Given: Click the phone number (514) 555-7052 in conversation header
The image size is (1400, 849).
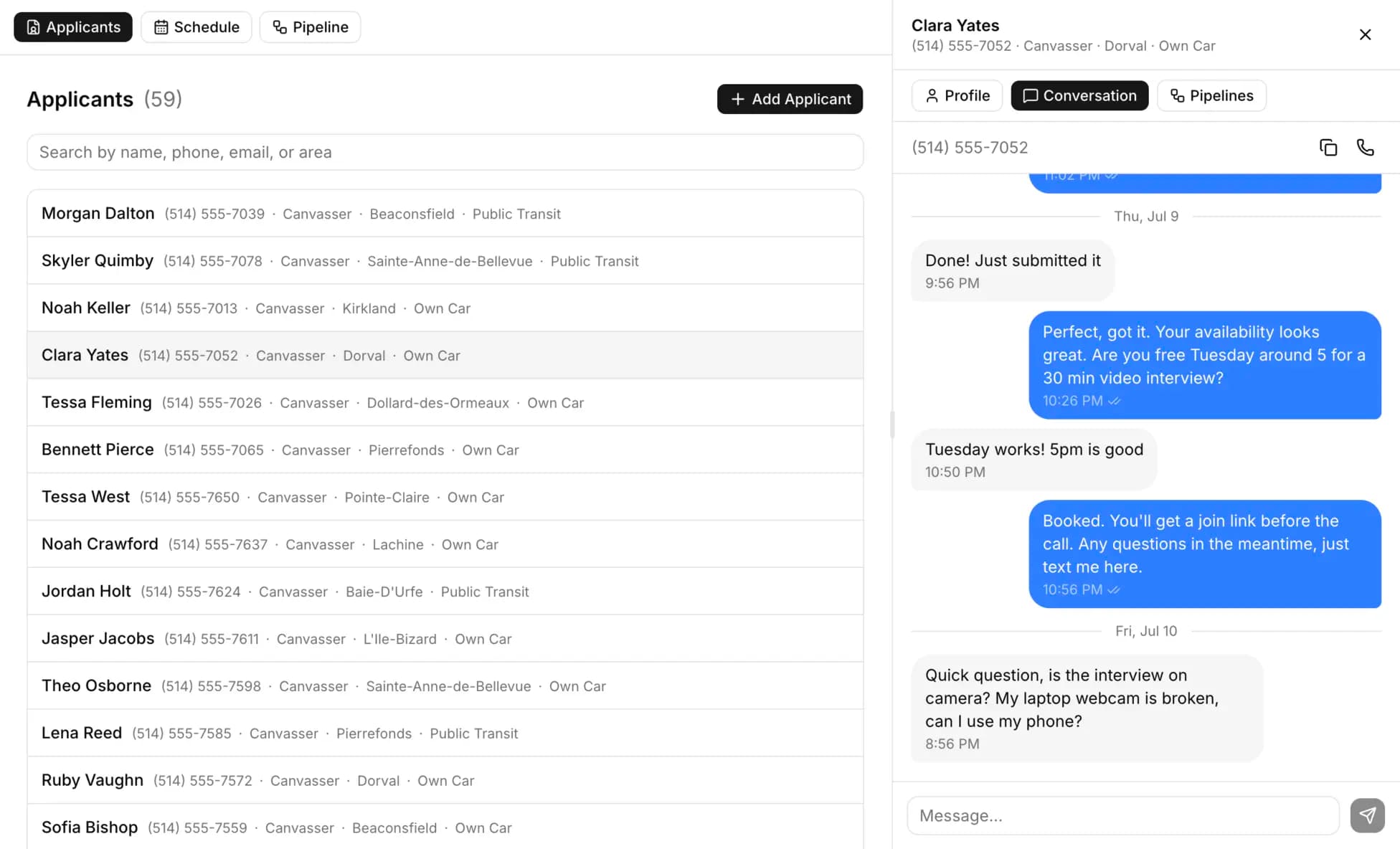Looking at the screenshot, I should point(970,148).
